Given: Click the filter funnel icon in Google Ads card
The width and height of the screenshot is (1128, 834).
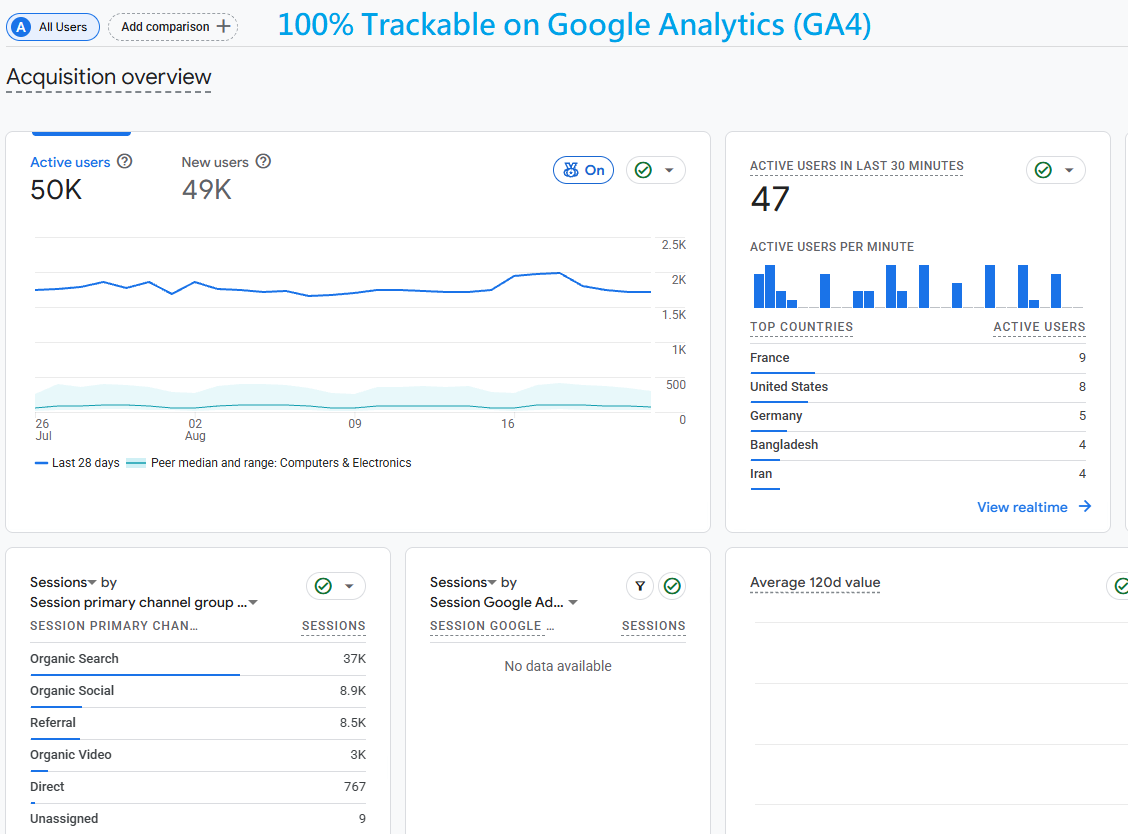Looking at the screenshot, I should click(640, 586).
